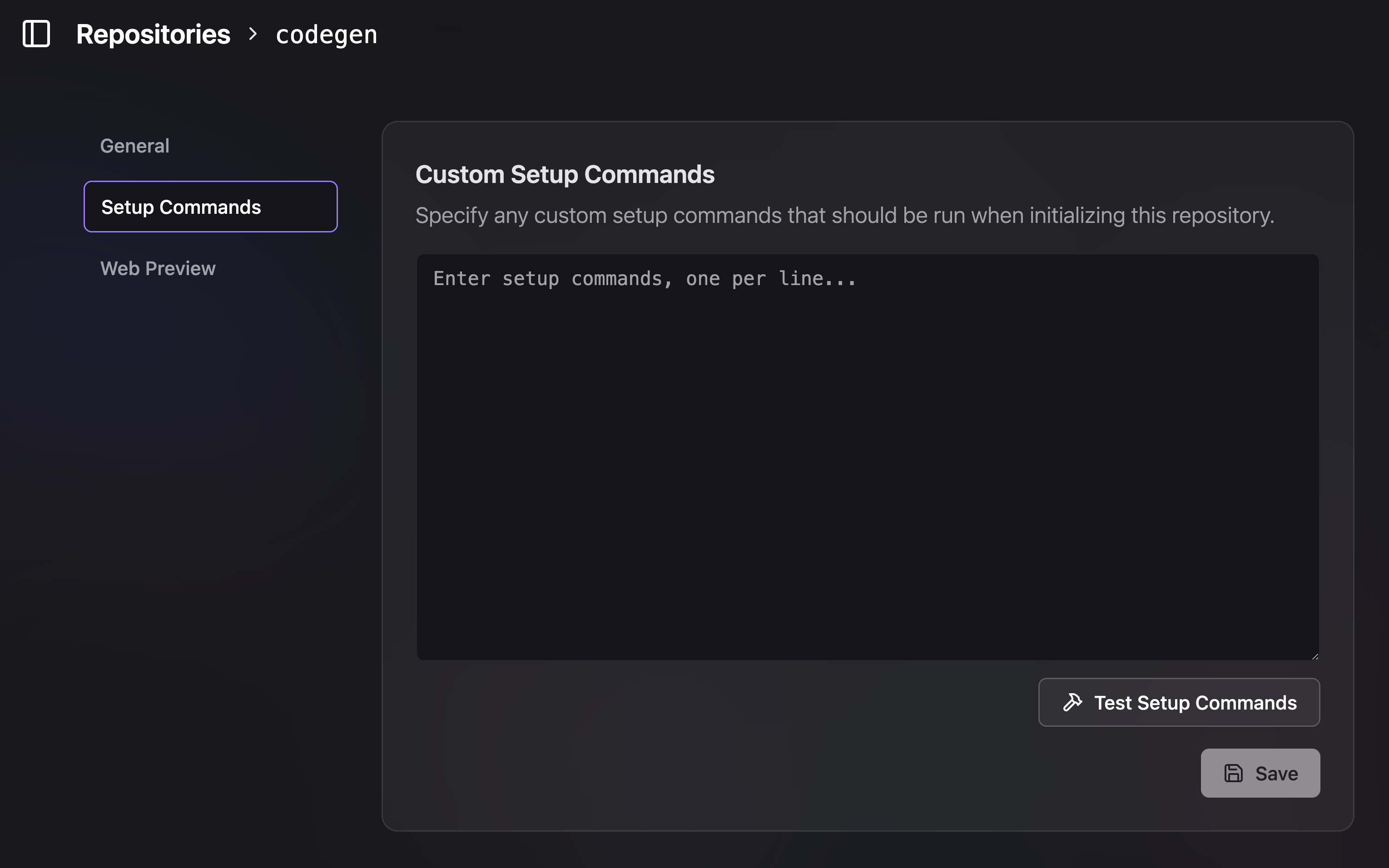The height and width of the screenshot is (868, 1389).
Task: Click the wrench icon on Test Setup Commands
Action: pos(1072,701)
